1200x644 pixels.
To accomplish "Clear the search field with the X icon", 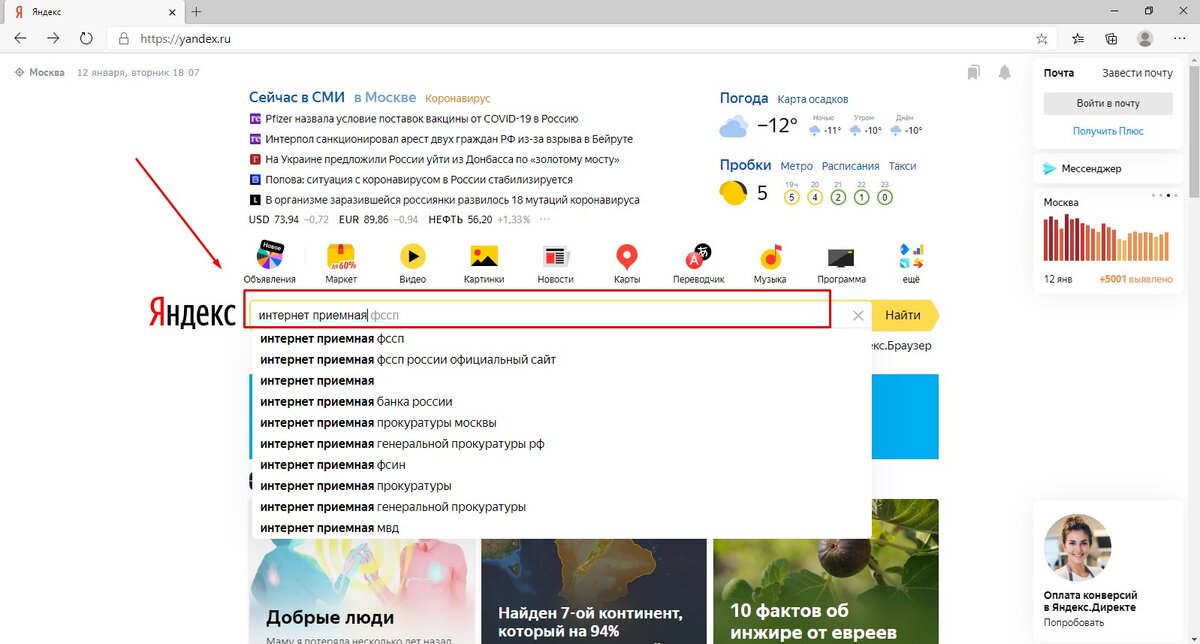I will tap(858, 316).
